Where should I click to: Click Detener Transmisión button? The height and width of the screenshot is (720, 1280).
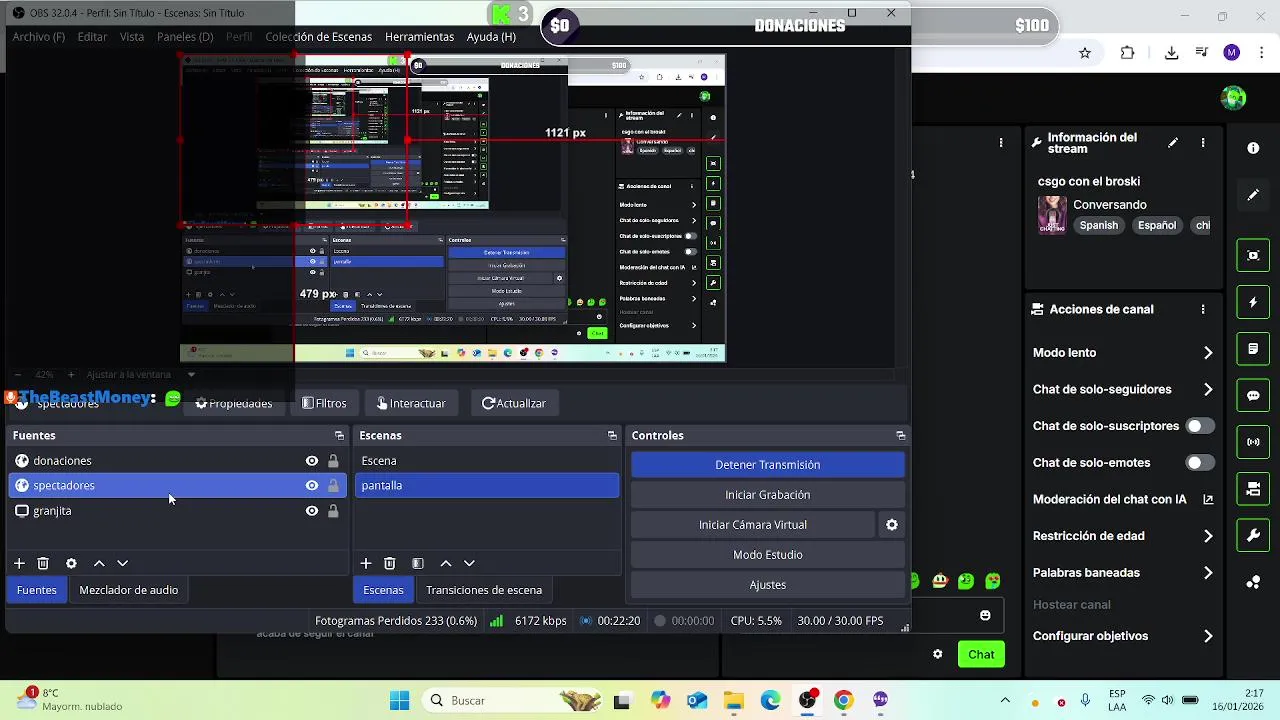click(768, 465)
